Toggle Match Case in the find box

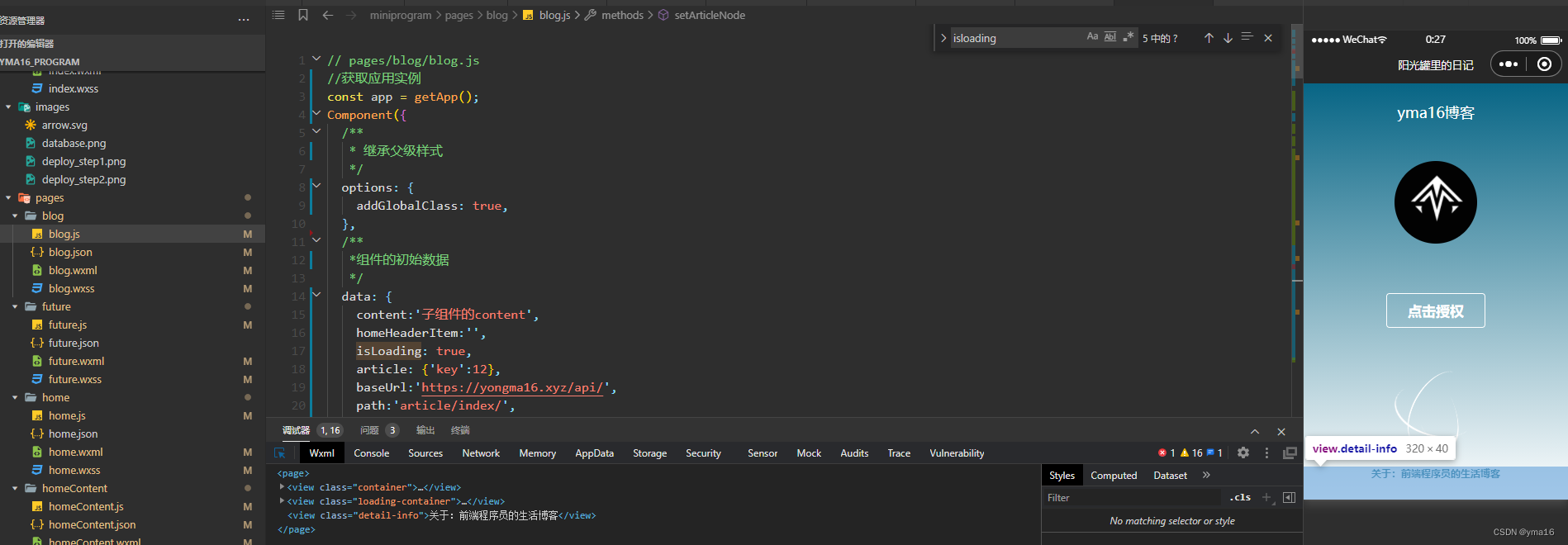click(1092, 37)
